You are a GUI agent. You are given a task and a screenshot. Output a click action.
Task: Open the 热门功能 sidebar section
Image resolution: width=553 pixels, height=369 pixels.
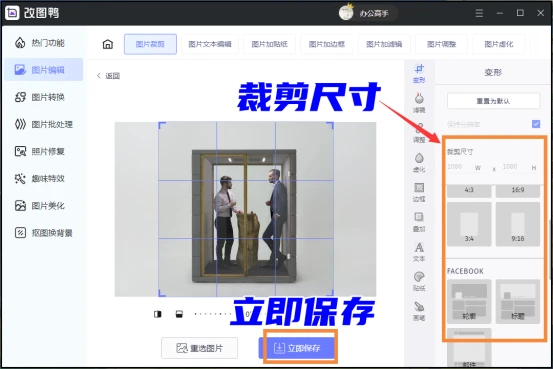pos(40,43)
